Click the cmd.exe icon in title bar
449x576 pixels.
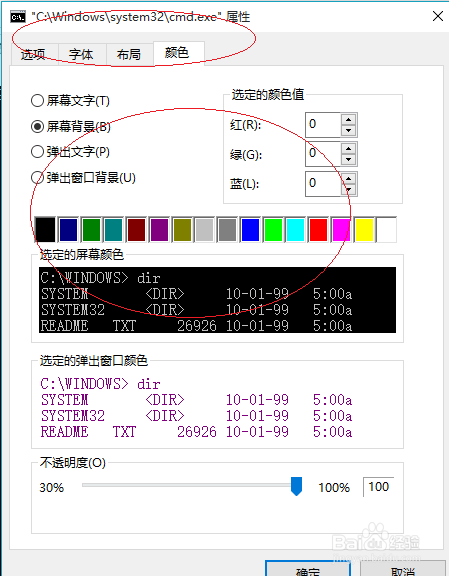(18, 17)
